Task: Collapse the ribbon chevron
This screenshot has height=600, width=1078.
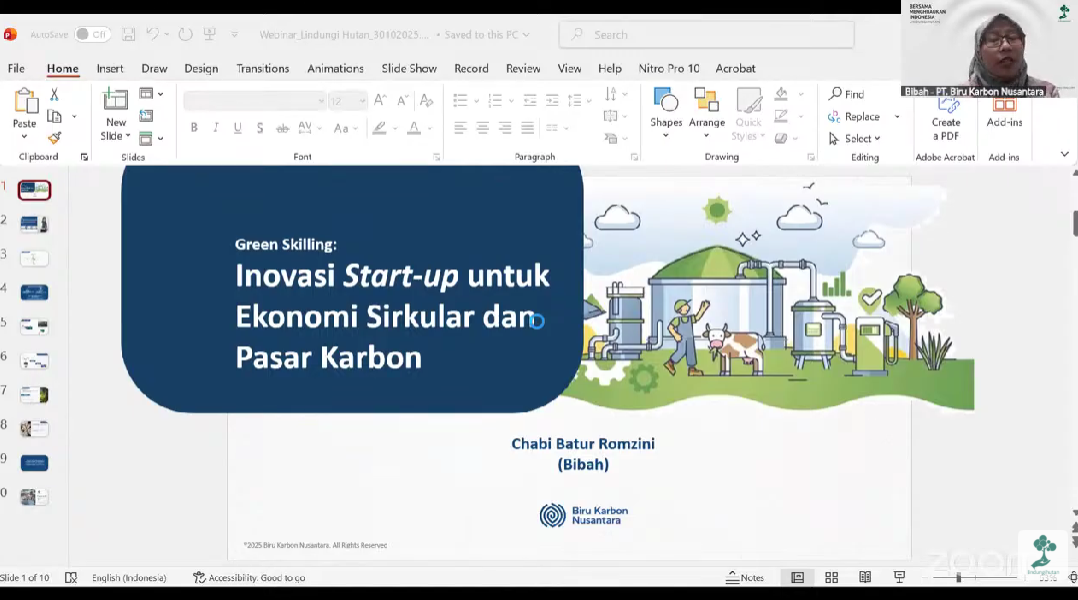Action: (1064, 154)
